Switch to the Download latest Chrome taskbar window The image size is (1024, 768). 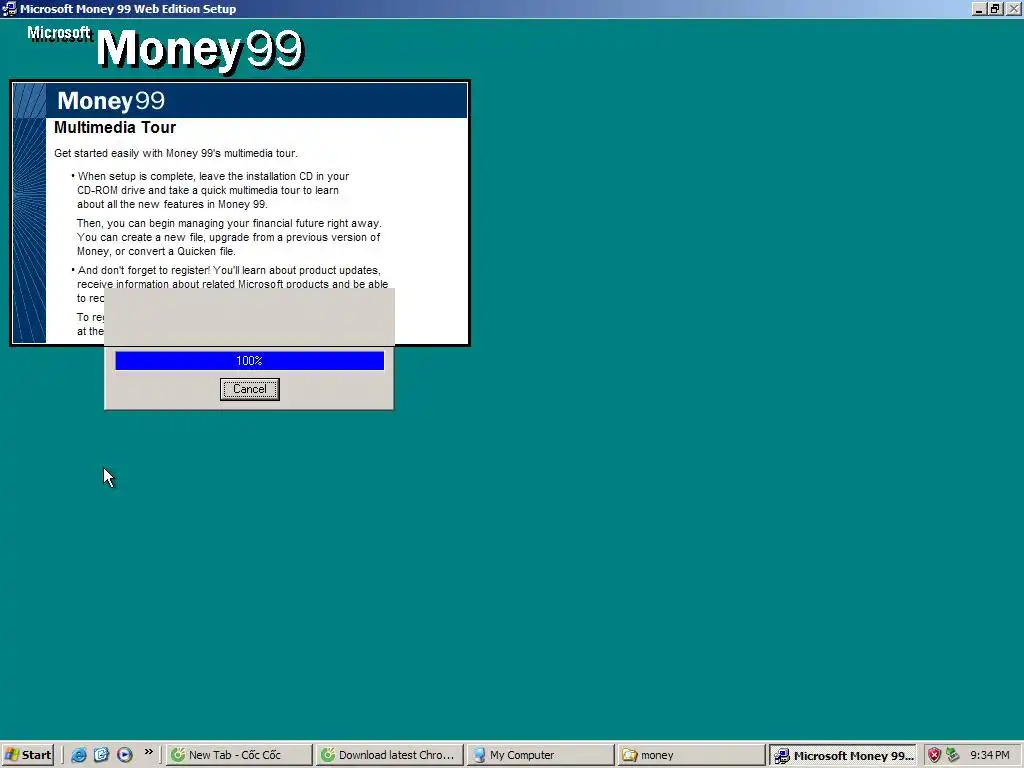click(x=389, y=755)
